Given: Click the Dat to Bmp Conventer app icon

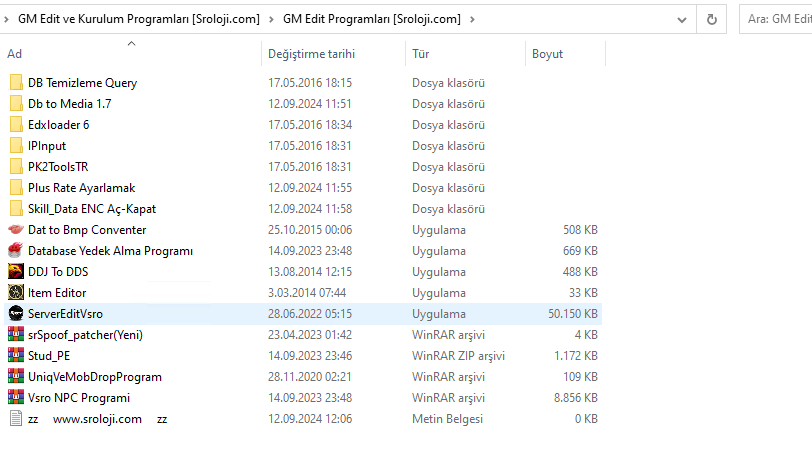Looking at the screenshot, I should click(16, 229).
